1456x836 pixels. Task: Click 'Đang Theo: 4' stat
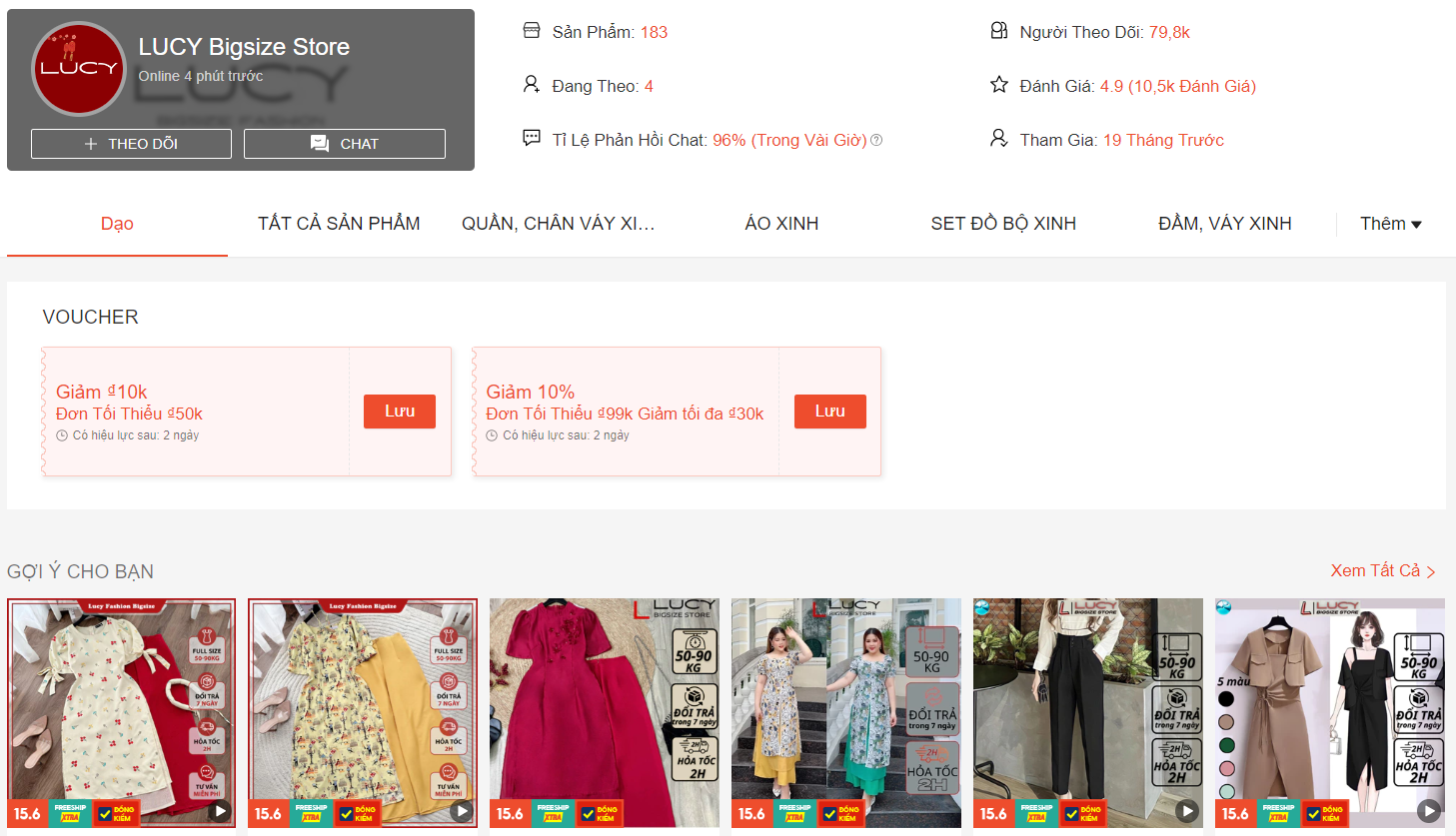[603, 86]
